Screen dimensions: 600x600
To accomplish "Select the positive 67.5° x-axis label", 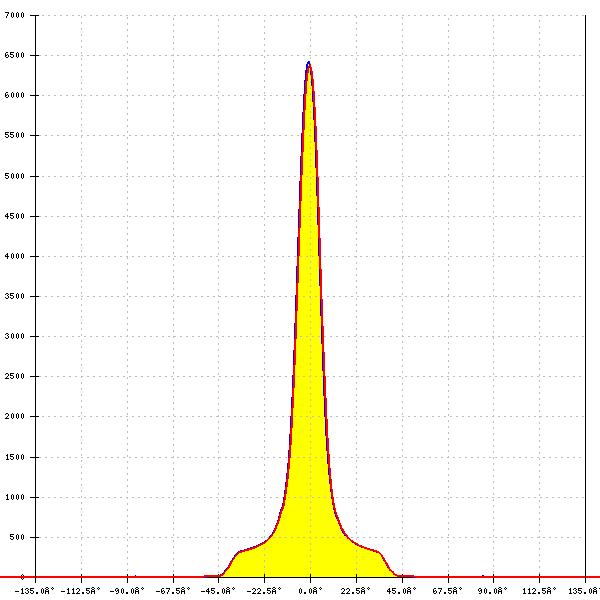I will (x=448, y=591).
